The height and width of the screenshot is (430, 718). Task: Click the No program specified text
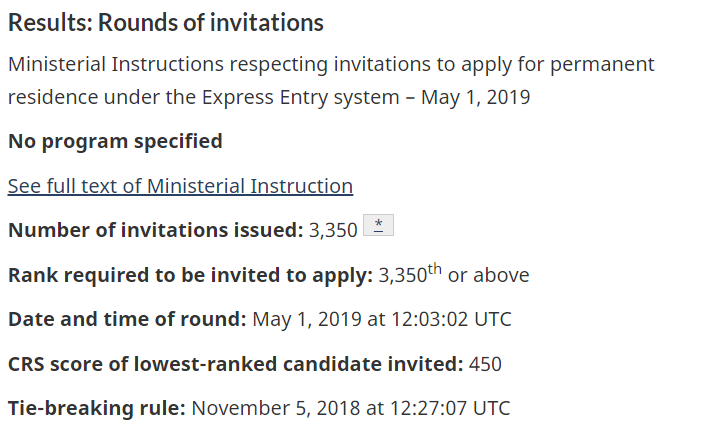click(x=115, y=141)
